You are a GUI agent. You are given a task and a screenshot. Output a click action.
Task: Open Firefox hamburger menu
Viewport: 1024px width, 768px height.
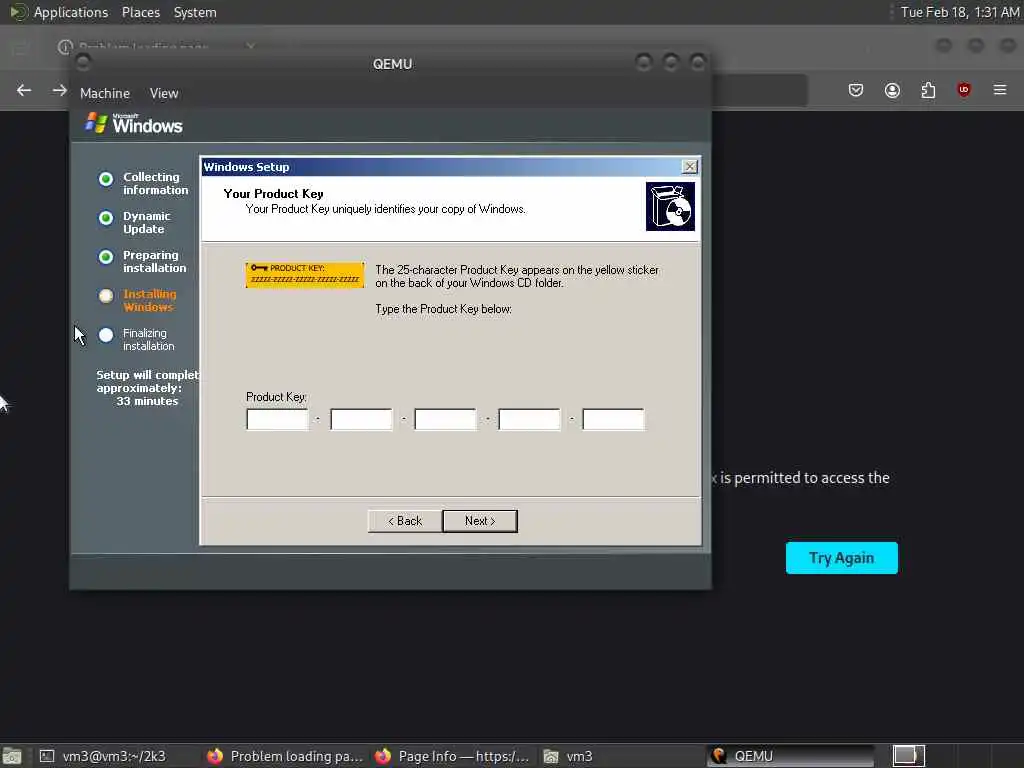1000,90
